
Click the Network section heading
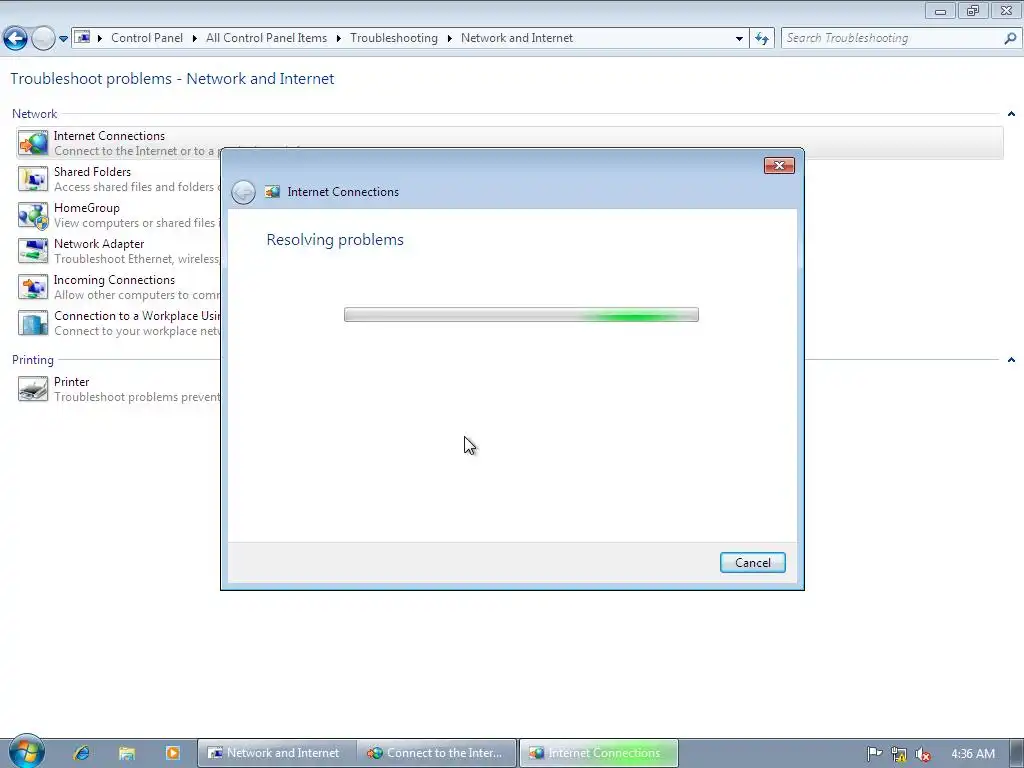click(x=35, y=114)
